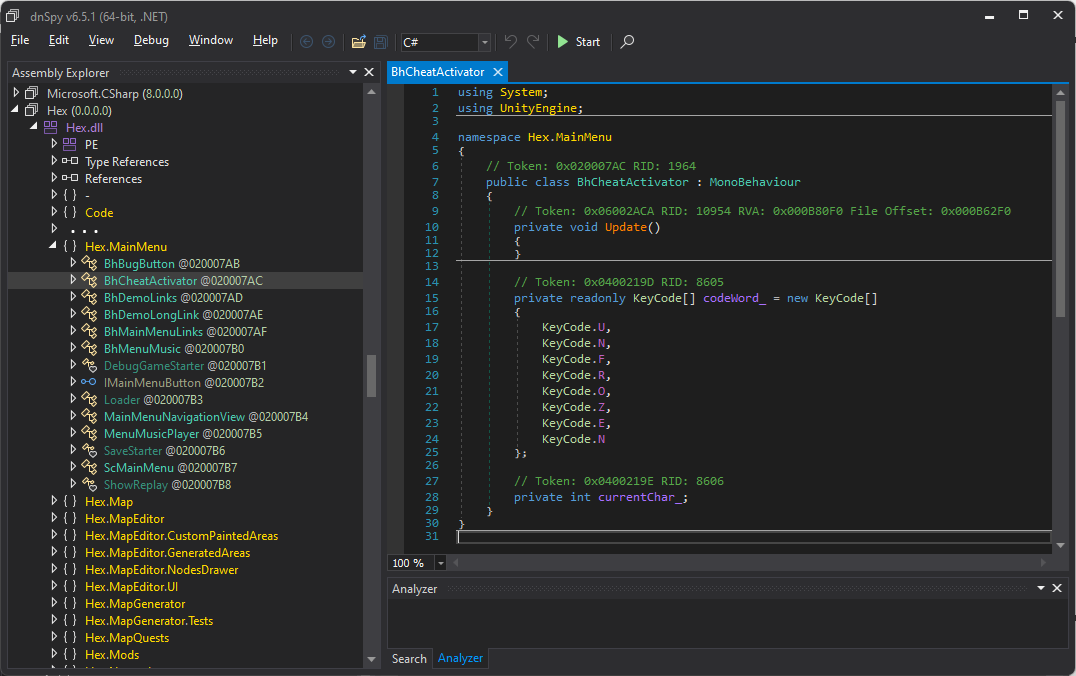Click the Open file folder toolbar icon
The height and width of the screenshot is (676, 1076).
[358, 42]
